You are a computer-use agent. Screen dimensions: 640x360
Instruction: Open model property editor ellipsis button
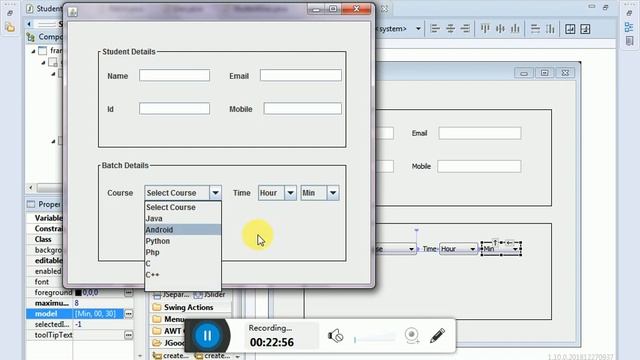129,313
